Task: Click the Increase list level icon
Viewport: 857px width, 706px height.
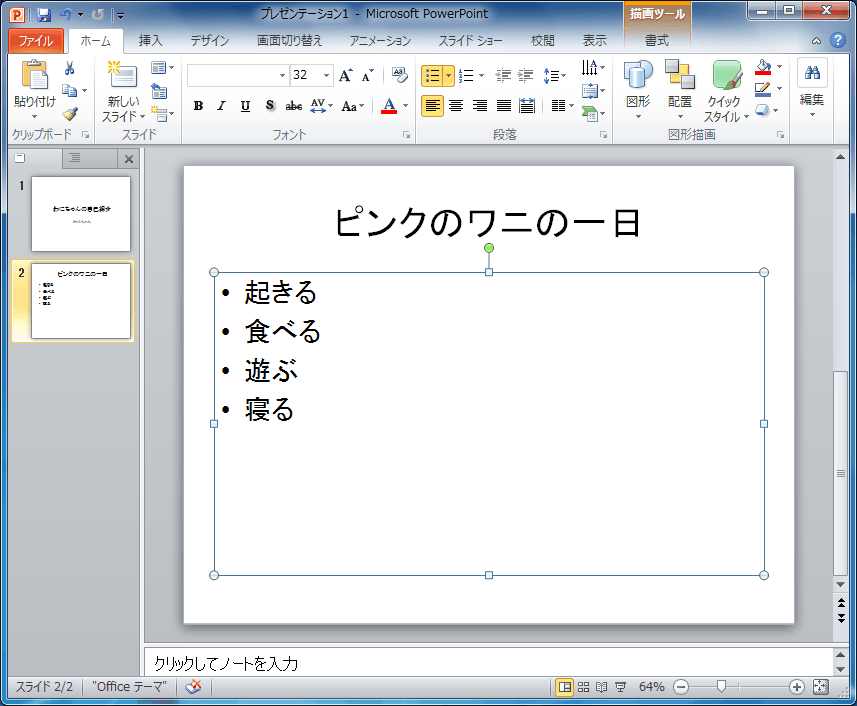Action: click(x=525, y=75)
